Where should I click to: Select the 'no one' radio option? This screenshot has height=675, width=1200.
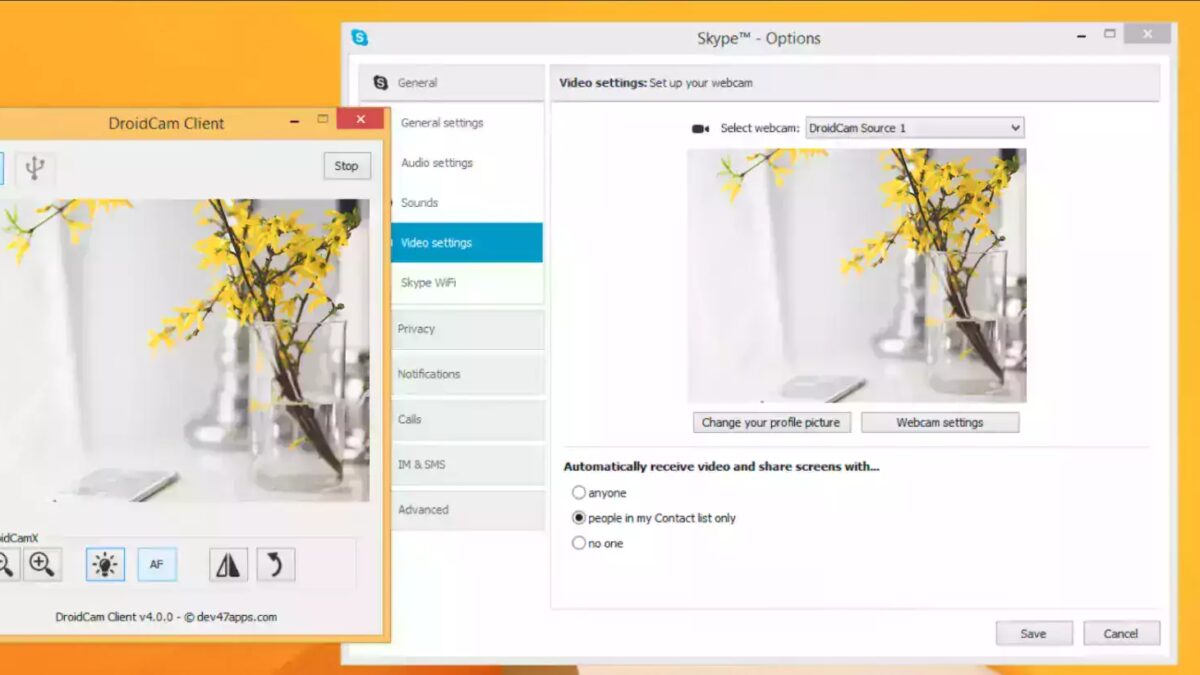(579, 543)
